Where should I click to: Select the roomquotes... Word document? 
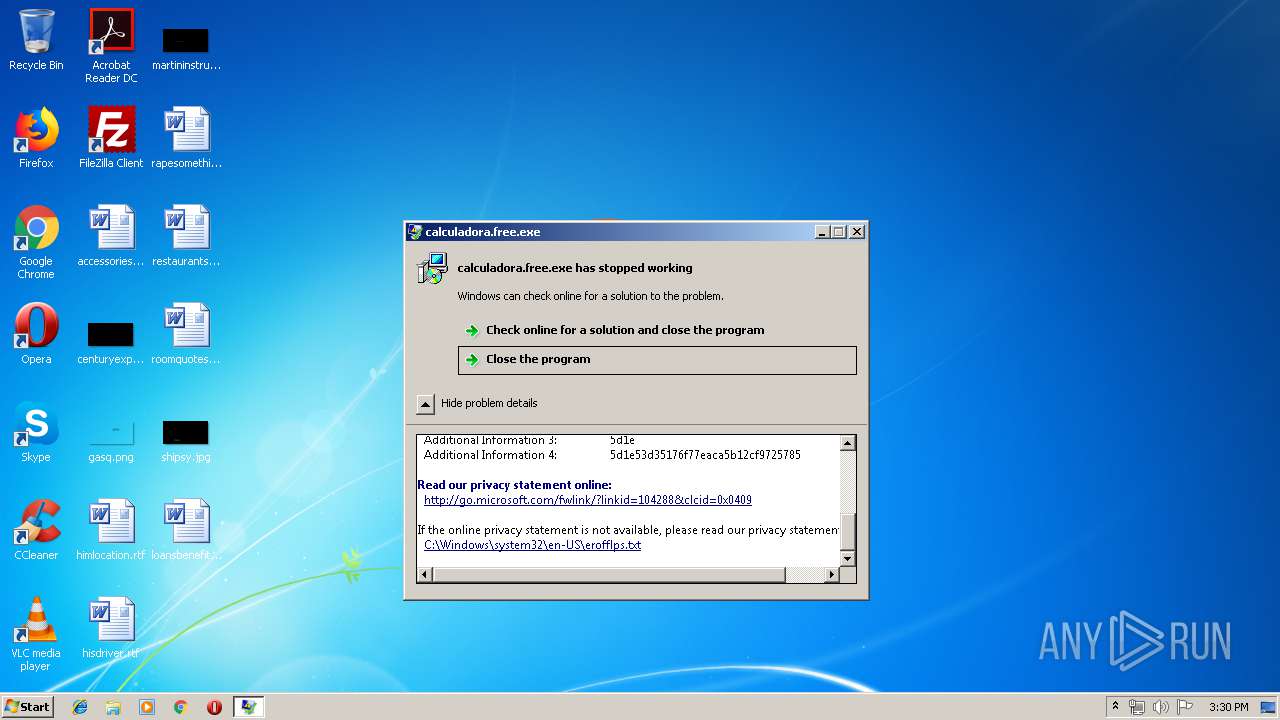pyautogui.click(x=186, y=334)
